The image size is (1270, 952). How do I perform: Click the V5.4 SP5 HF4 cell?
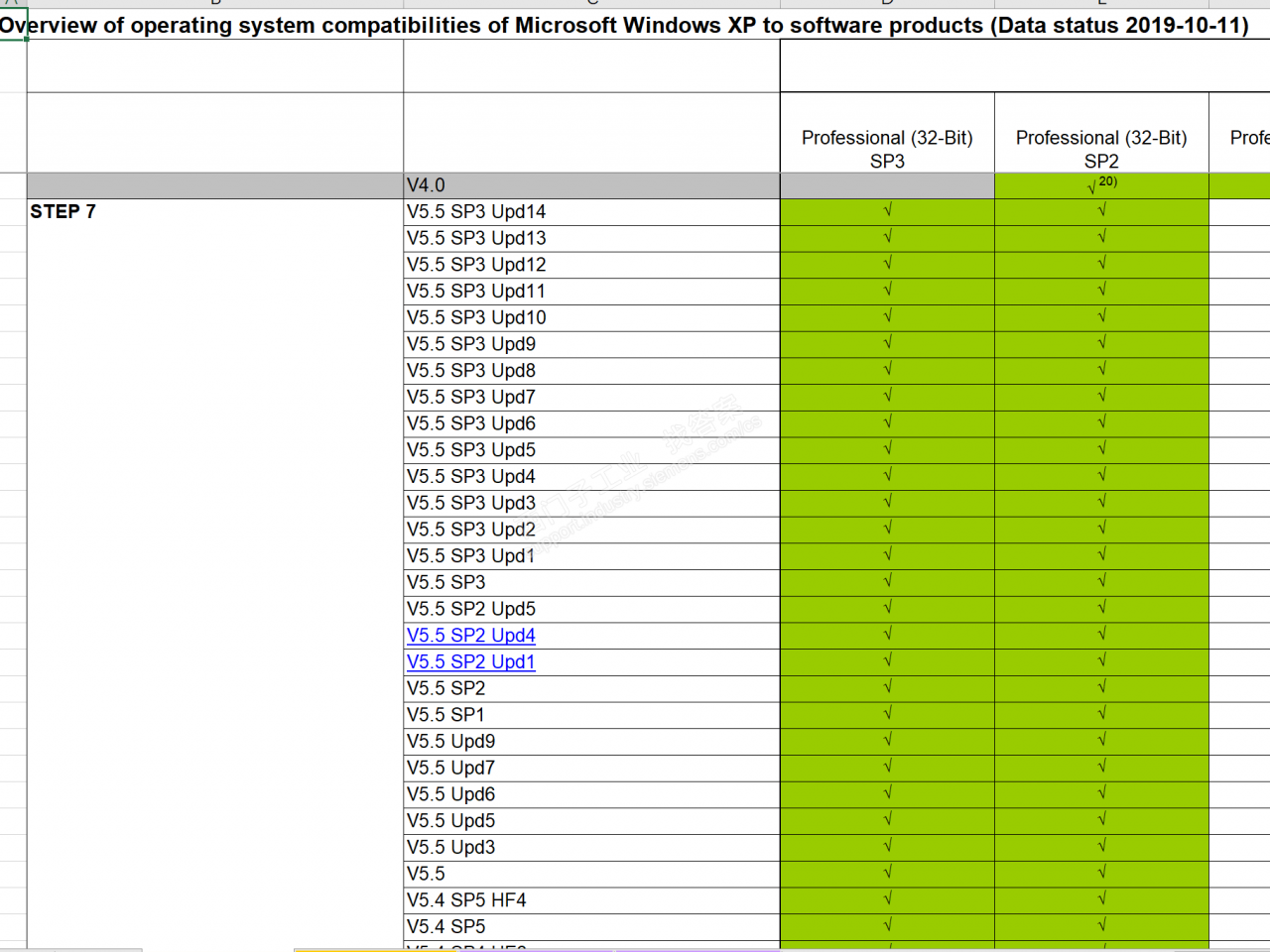(591, 900)
